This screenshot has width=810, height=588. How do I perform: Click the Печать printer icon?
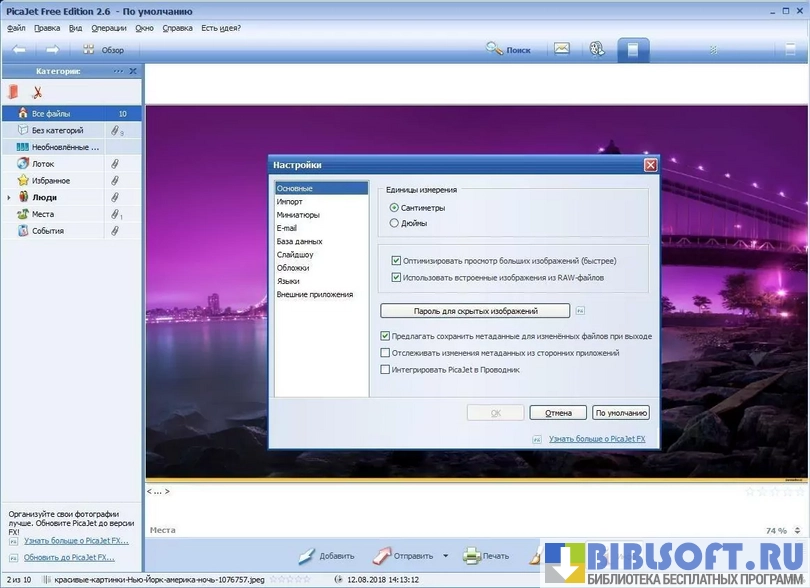click(x=472, y=556)
